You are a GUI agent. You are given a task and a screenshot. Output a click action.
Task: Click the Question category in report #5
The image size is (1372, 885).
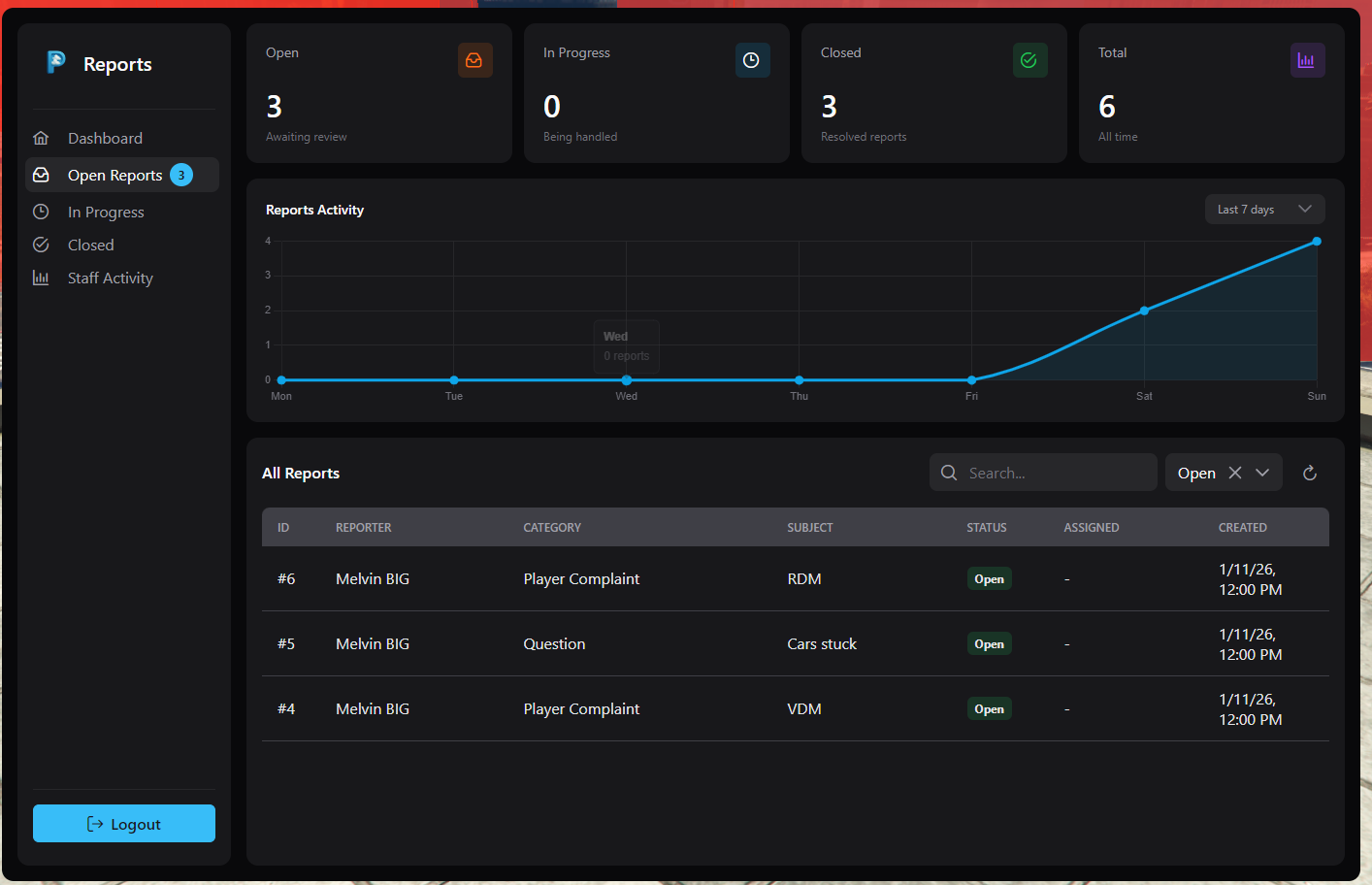pyautogui.click(x=554, y=643)
